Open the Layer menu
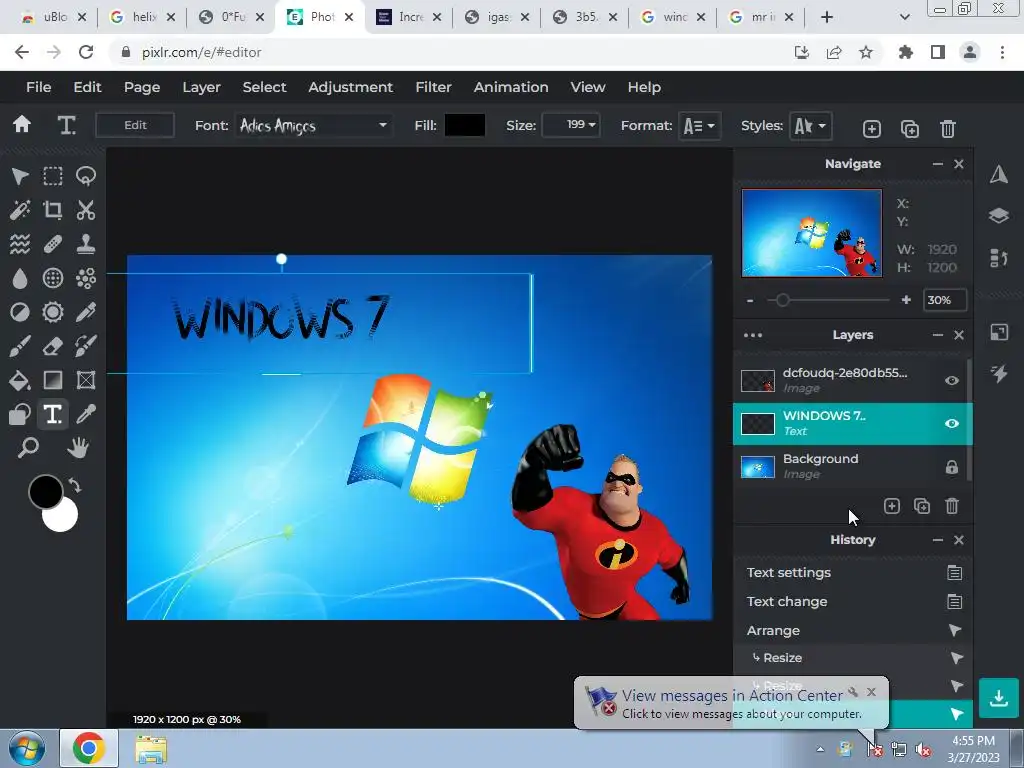This screenshot has height=768, width=1024. 201,87
